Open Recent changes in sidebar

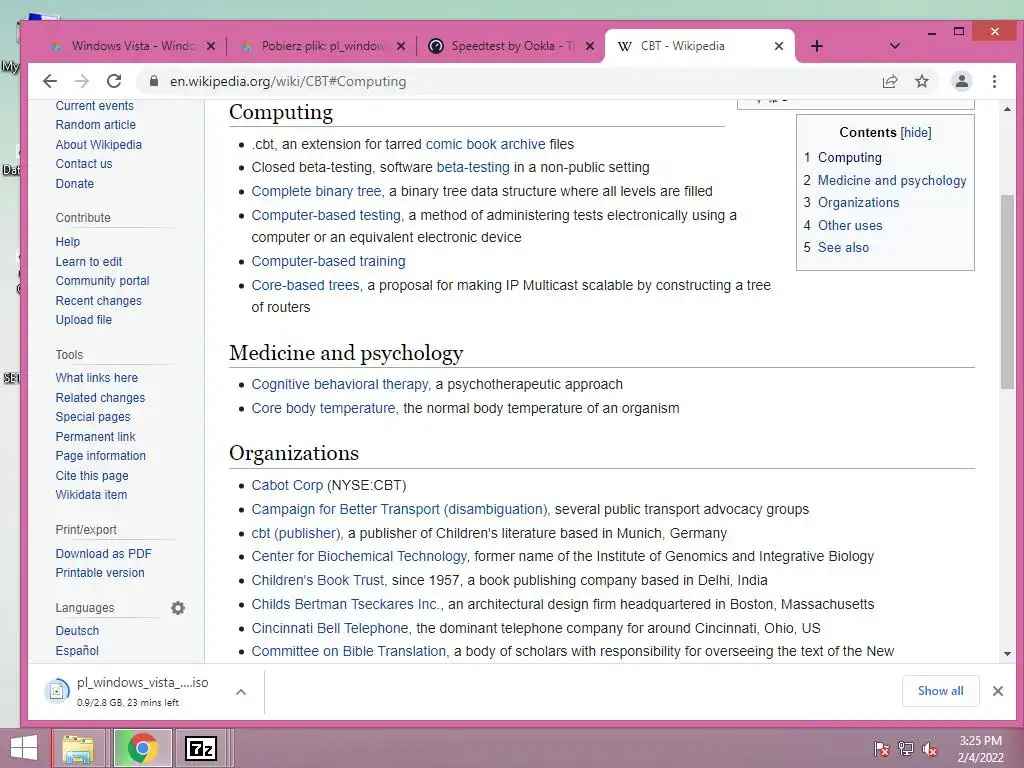tap(99, 300)
